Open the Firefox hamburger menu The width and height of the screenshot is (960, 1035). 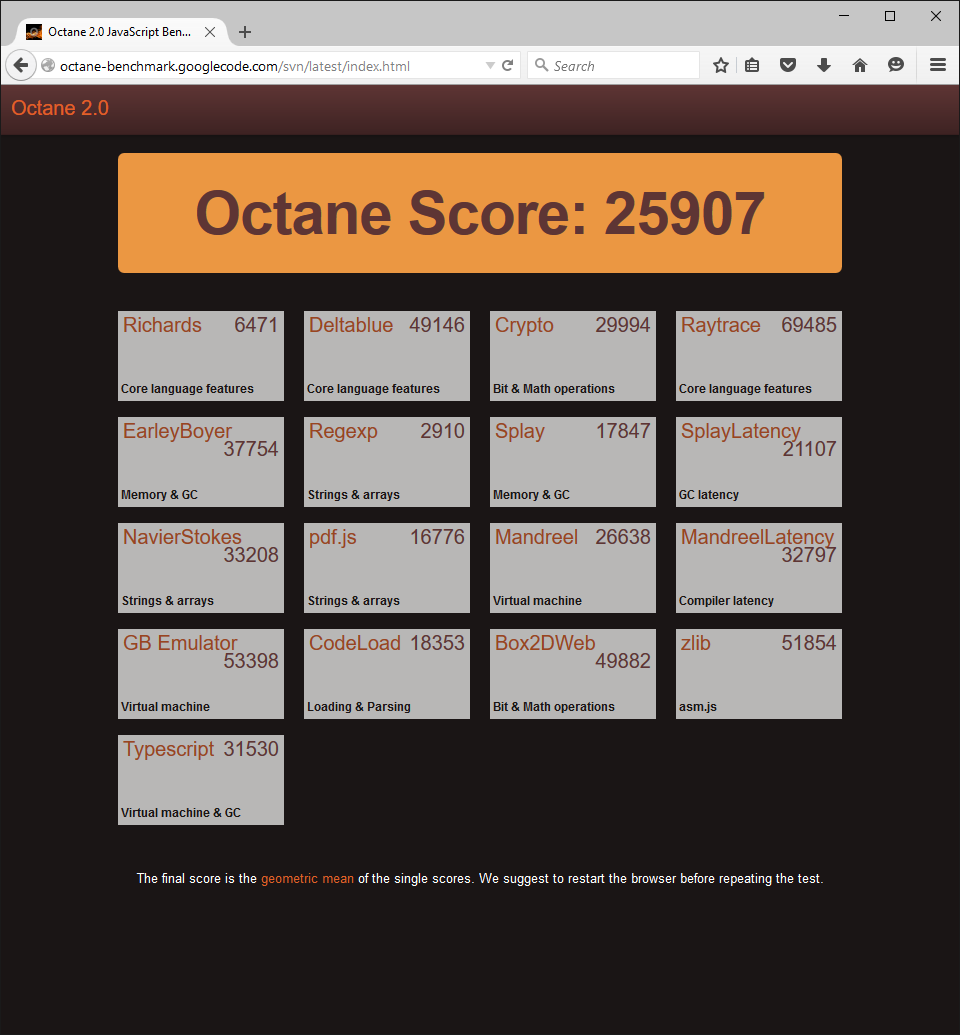(x=938, y=65)
